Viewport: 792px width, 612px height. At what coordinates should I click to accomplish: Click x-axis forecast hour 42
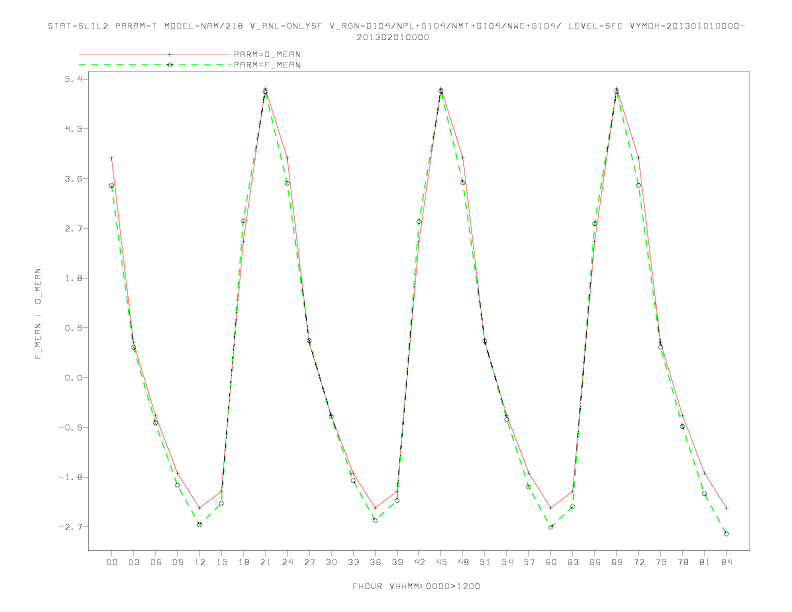click(x=419, y=562)
